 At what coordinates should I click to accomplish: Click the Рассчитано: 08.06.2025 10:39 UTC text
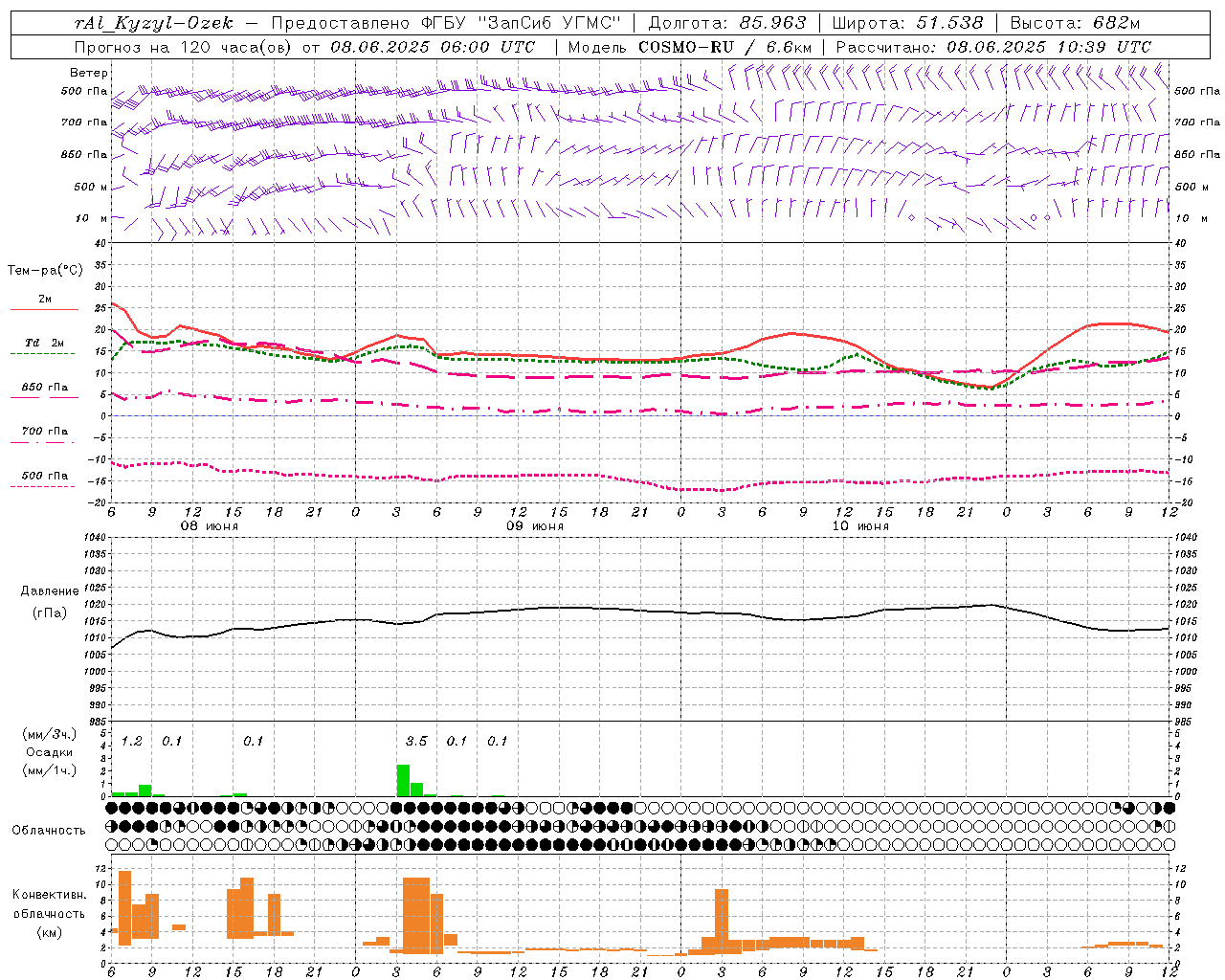pos(993,46)
